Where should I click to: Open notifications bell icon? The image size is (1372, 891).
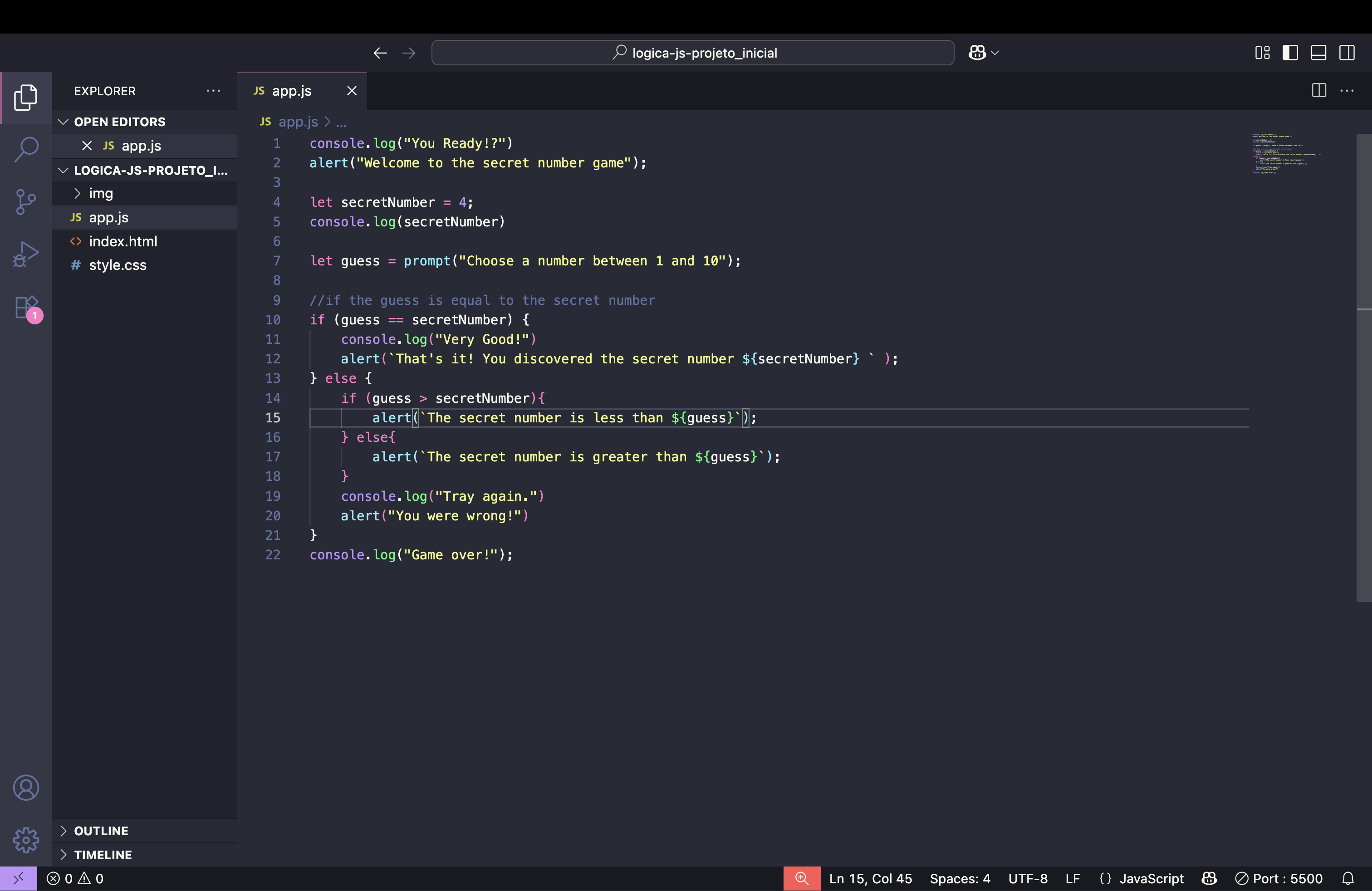(1348, 878)
